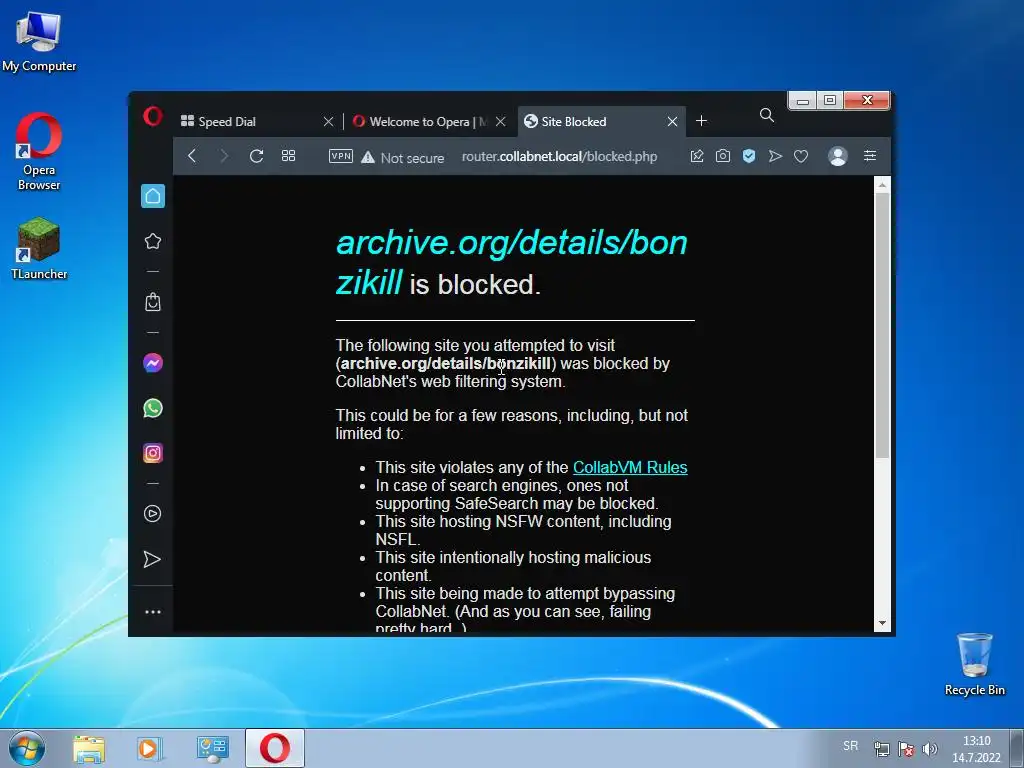Open the edit/pinboard icon in address bar
The image size is (1024, 768).
click(x=697, y=156)
